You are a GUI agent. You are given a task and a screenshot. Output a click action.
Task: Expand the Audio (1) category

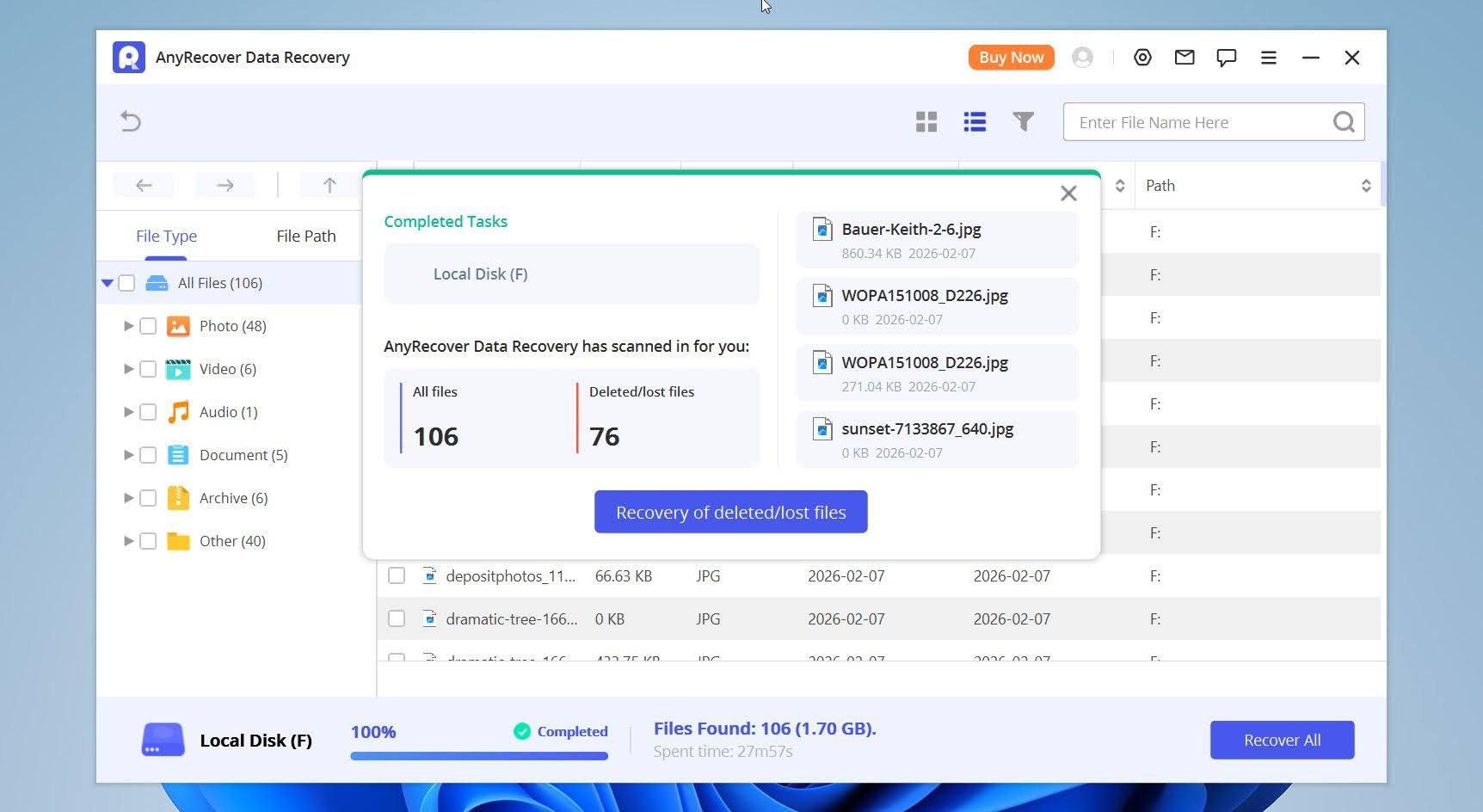coord(128,412)
